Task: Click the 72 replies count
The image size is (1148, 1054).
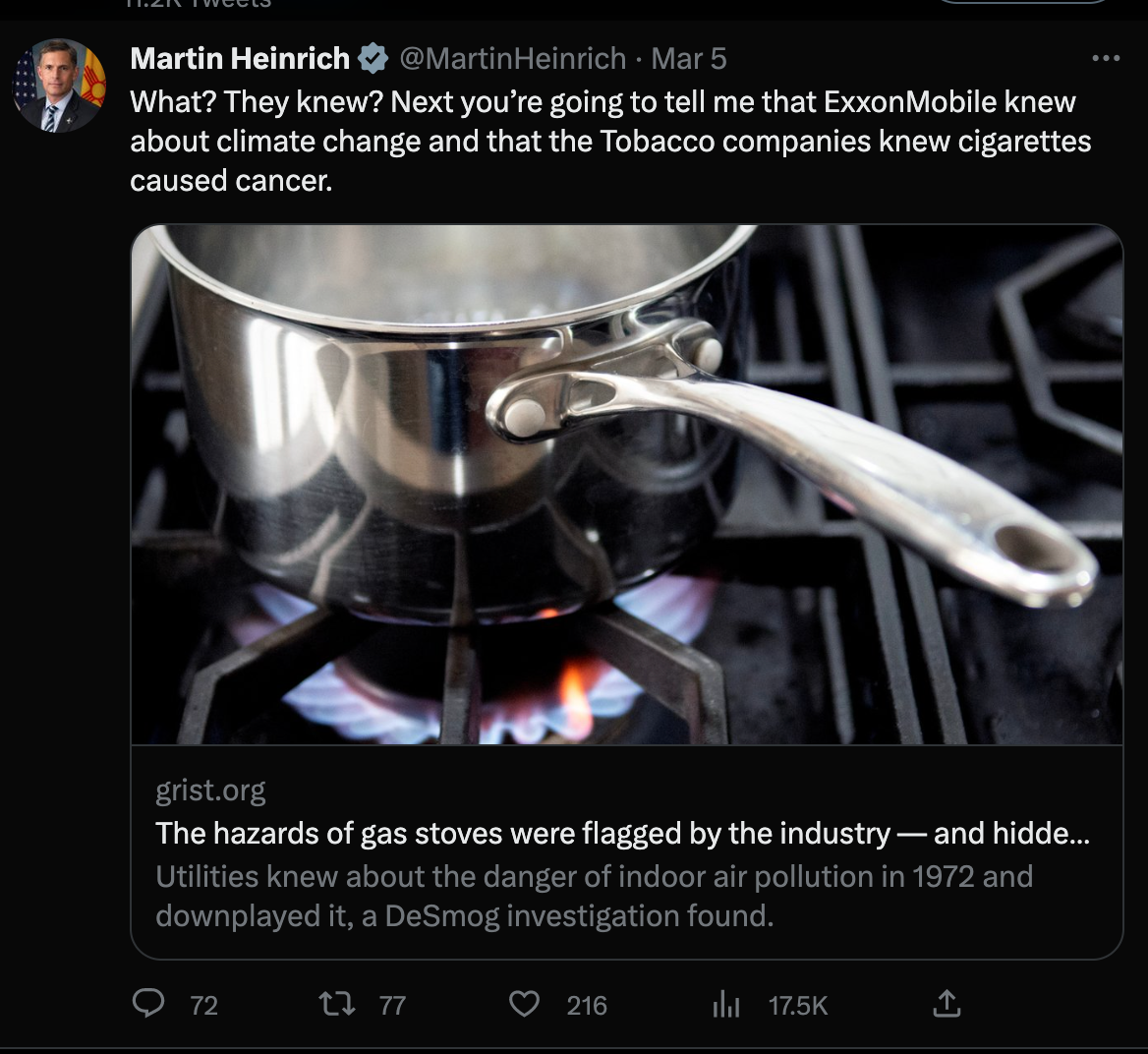Action: click(203, 1005)
